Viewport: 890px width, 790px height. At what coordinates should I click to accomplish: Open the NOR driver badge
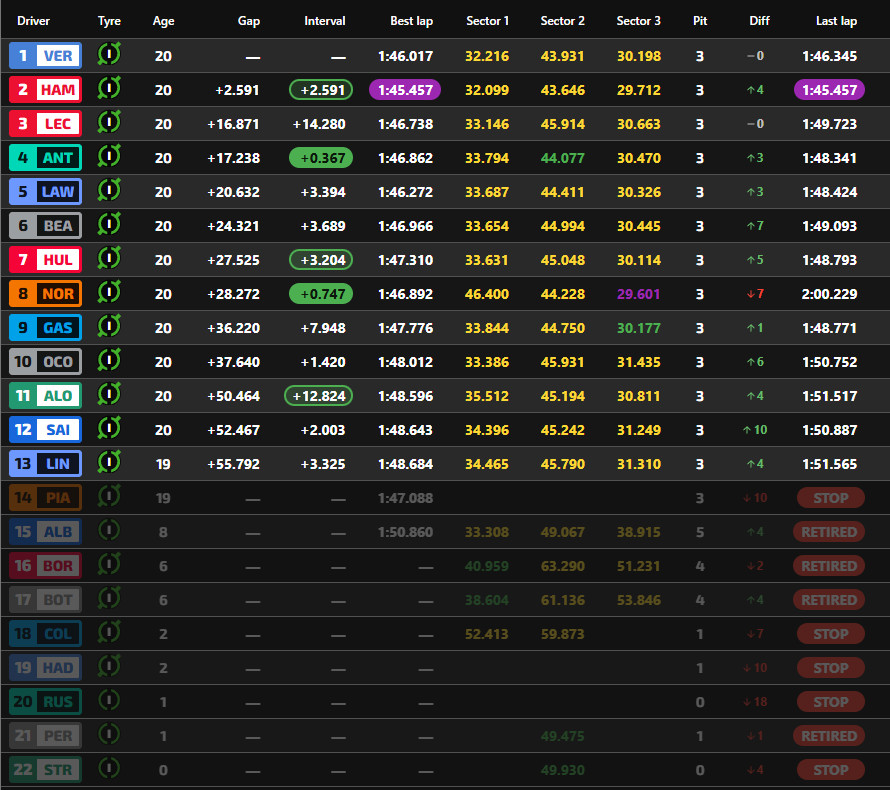(x=45, y=294)
